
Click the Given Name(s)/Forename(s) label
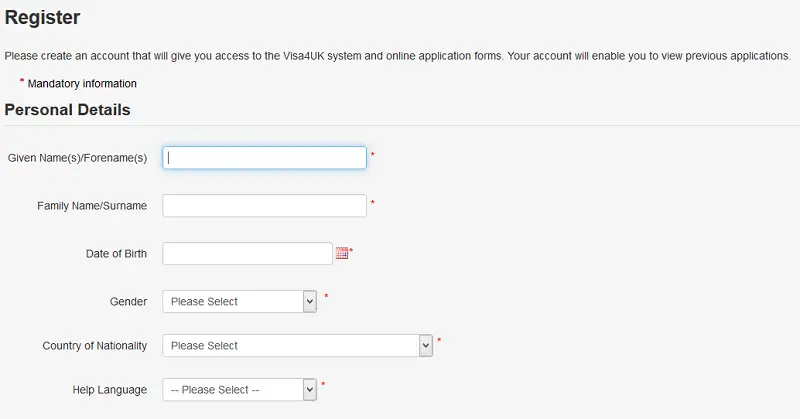coord(77,158)
